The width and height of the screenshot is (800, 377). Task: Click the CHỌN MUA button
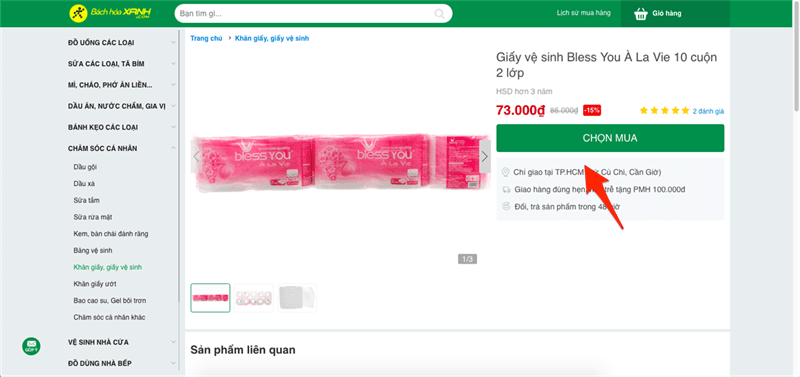pyautogui.click(x=610, y=138)
